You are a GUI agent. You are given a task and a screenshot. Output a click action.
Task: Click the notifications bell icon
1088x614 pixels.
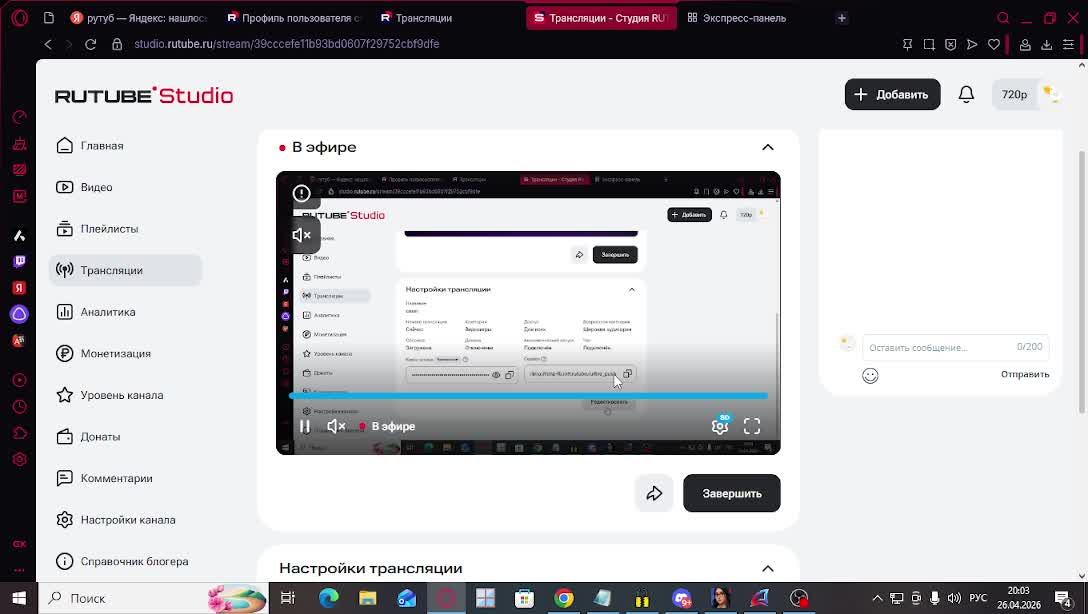point(966,94)
